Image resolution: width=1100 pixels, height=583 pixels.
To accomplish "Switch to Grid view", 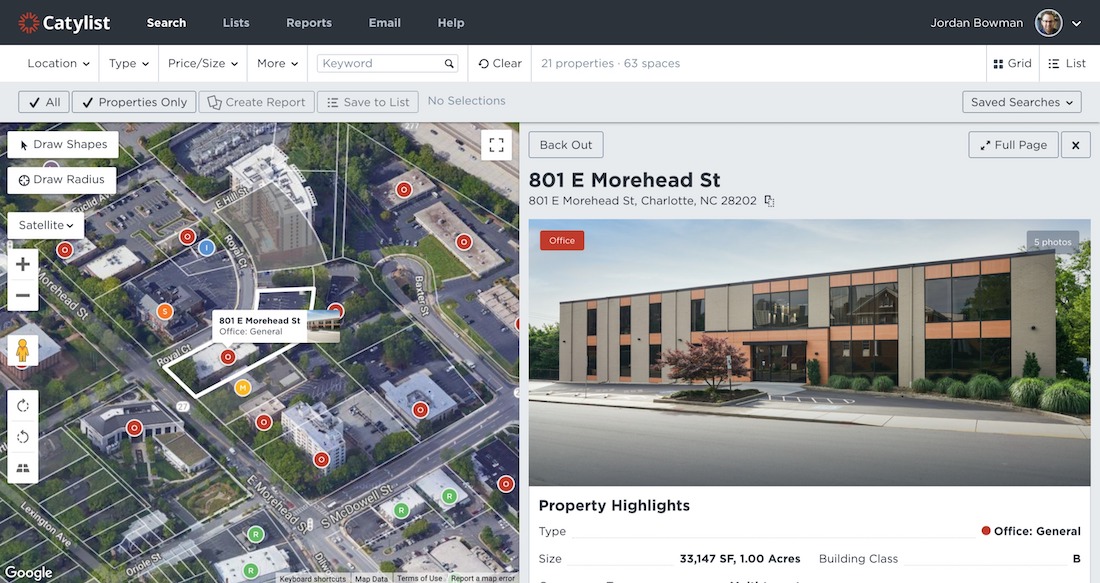I will (x=1012, y=64).
